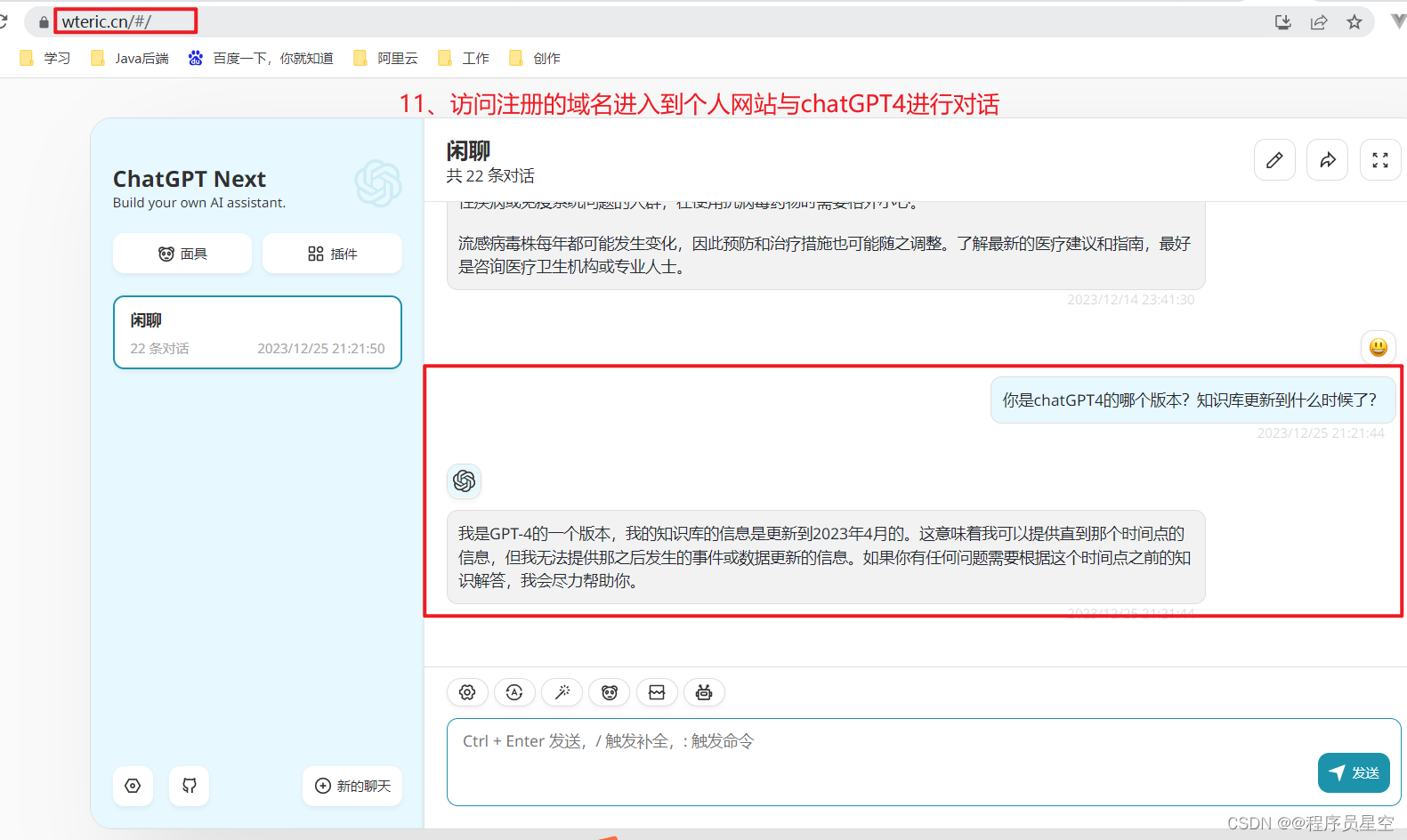Open the GitHub icon in the sidebar
Image resolution: width=1407 pixels, height=840 pixels.
tap(190, 786)
